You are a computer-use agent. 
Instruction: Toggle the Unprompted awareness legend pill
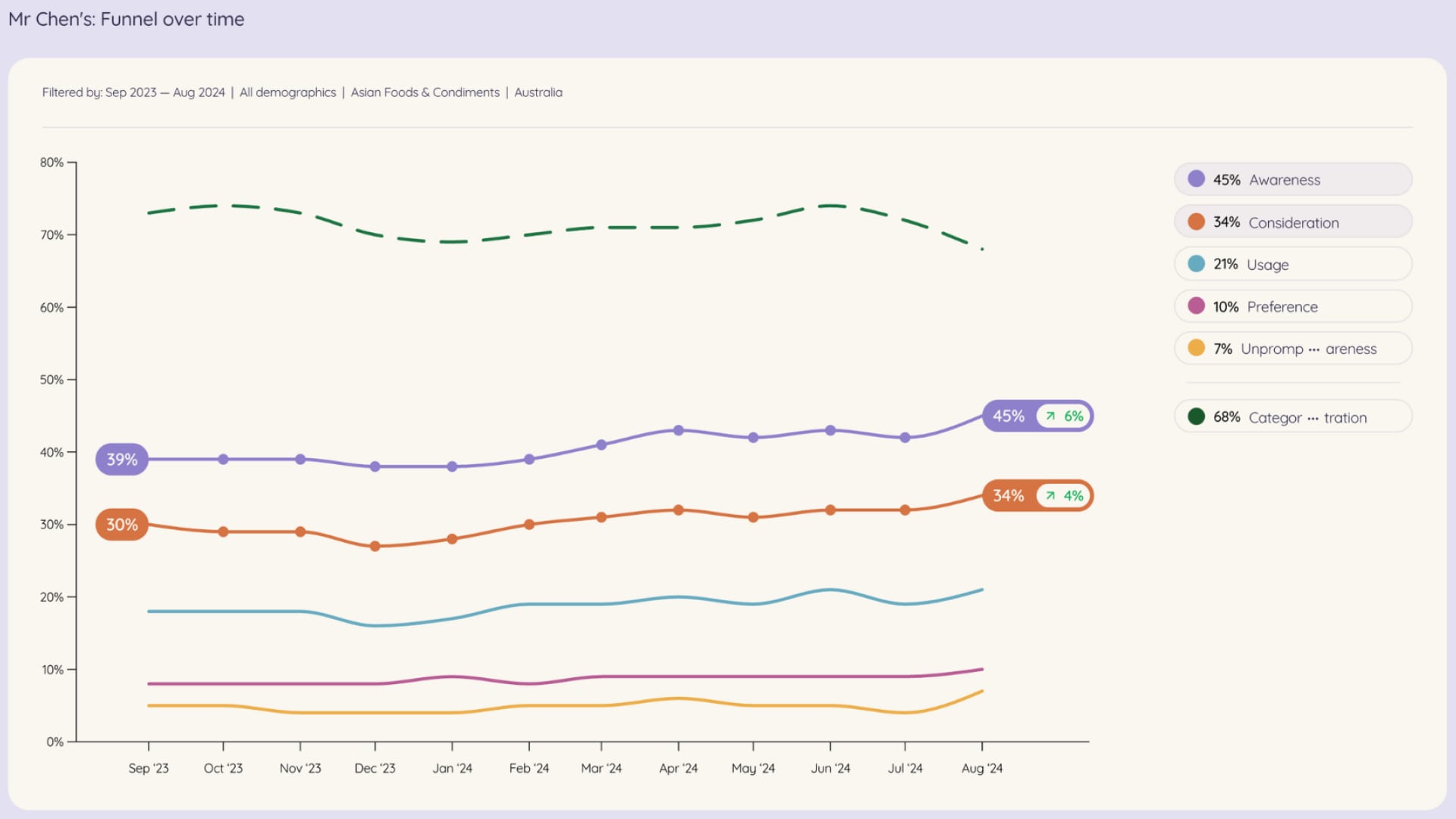pos(1293,349)
